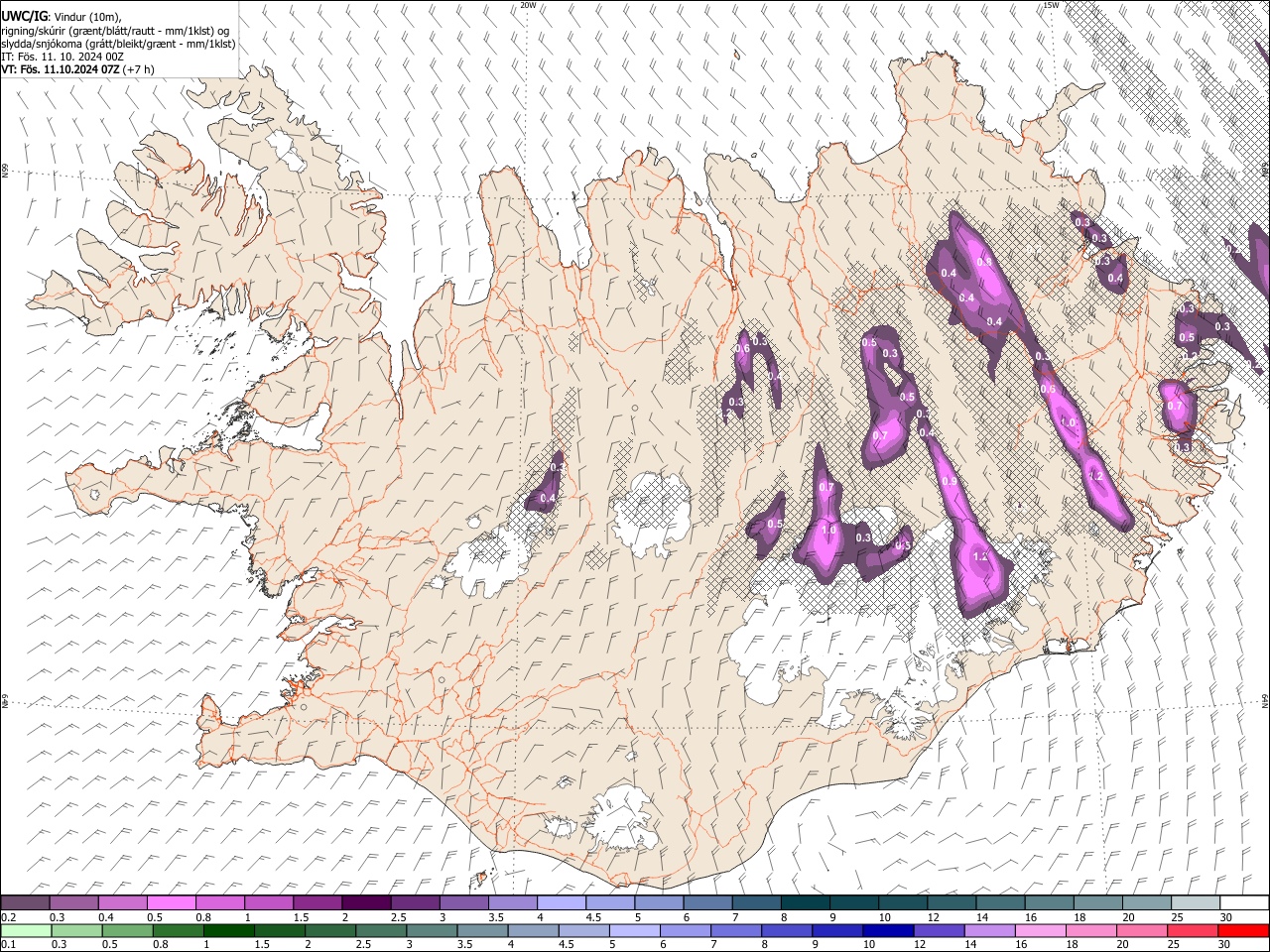1270x952 pixels.
Task: Select the 'VT: Fös. 11.10.2024 07Z (+7 h)' text
Action: 77,69
